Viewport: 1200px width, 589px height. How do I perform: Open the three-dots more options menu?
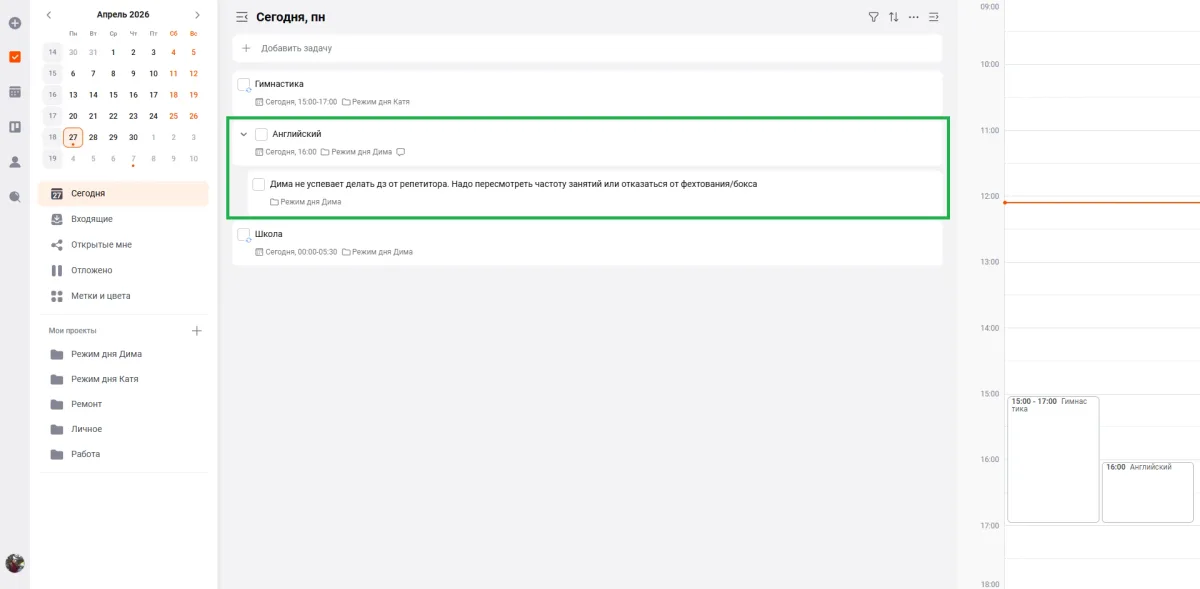tap(913, 17)
